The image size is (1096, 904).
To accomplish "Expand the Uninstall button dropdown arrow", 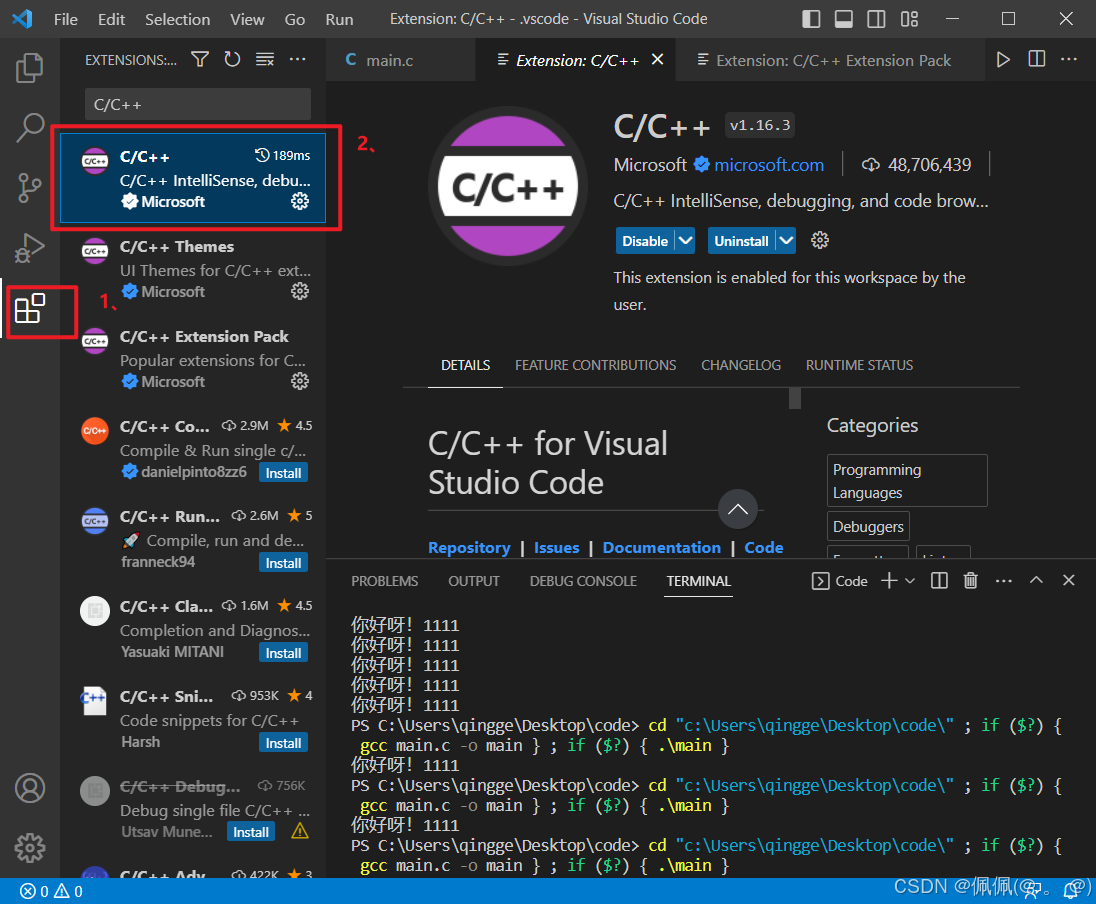I will 786,241.
